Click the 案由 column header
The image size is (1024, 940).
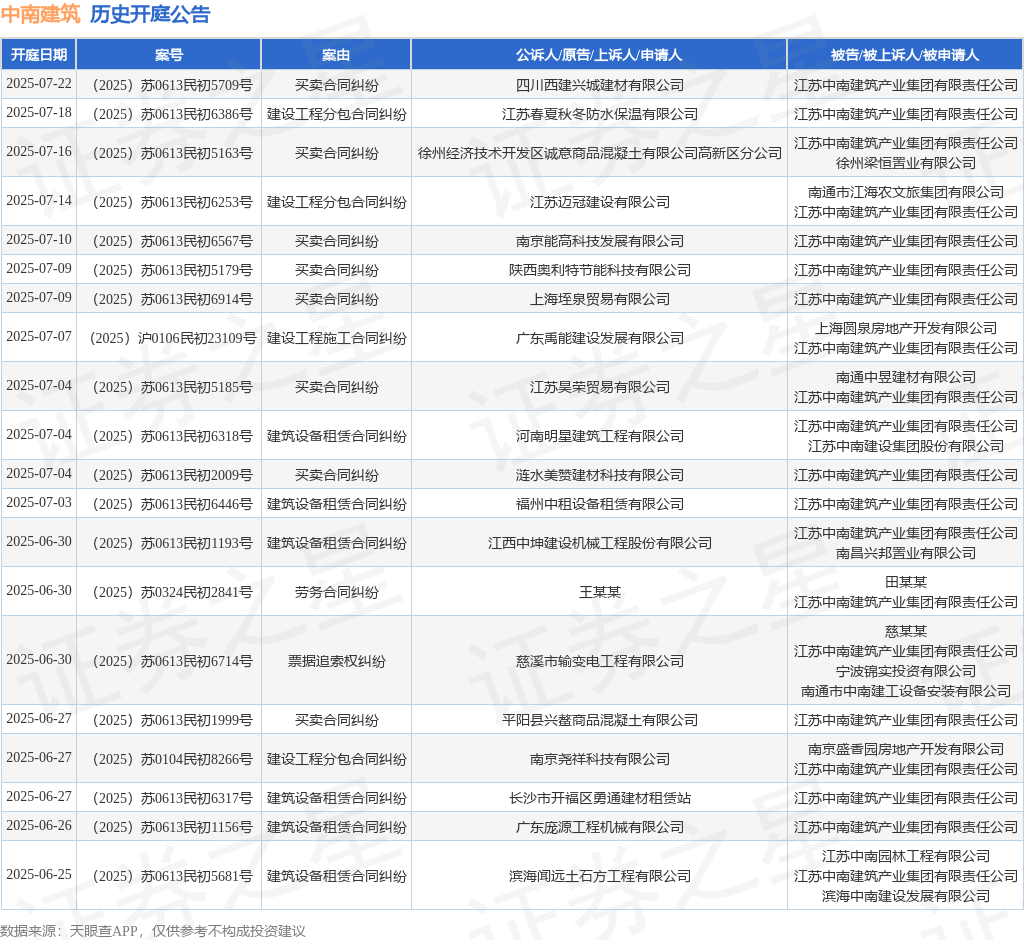[336, 55]
